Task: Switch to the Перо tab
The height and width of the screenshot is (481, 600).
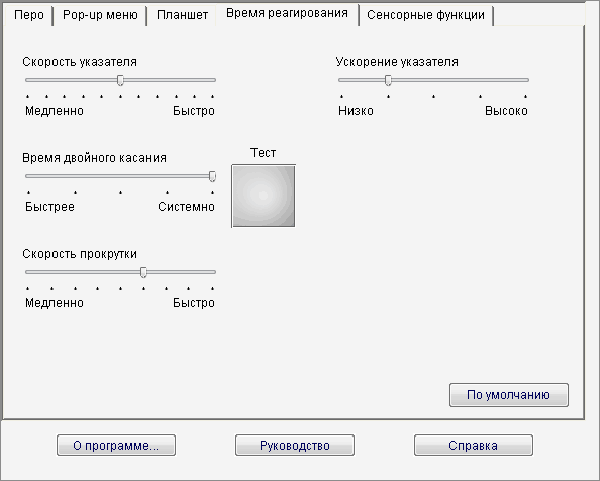Action: tap(26, 16)
